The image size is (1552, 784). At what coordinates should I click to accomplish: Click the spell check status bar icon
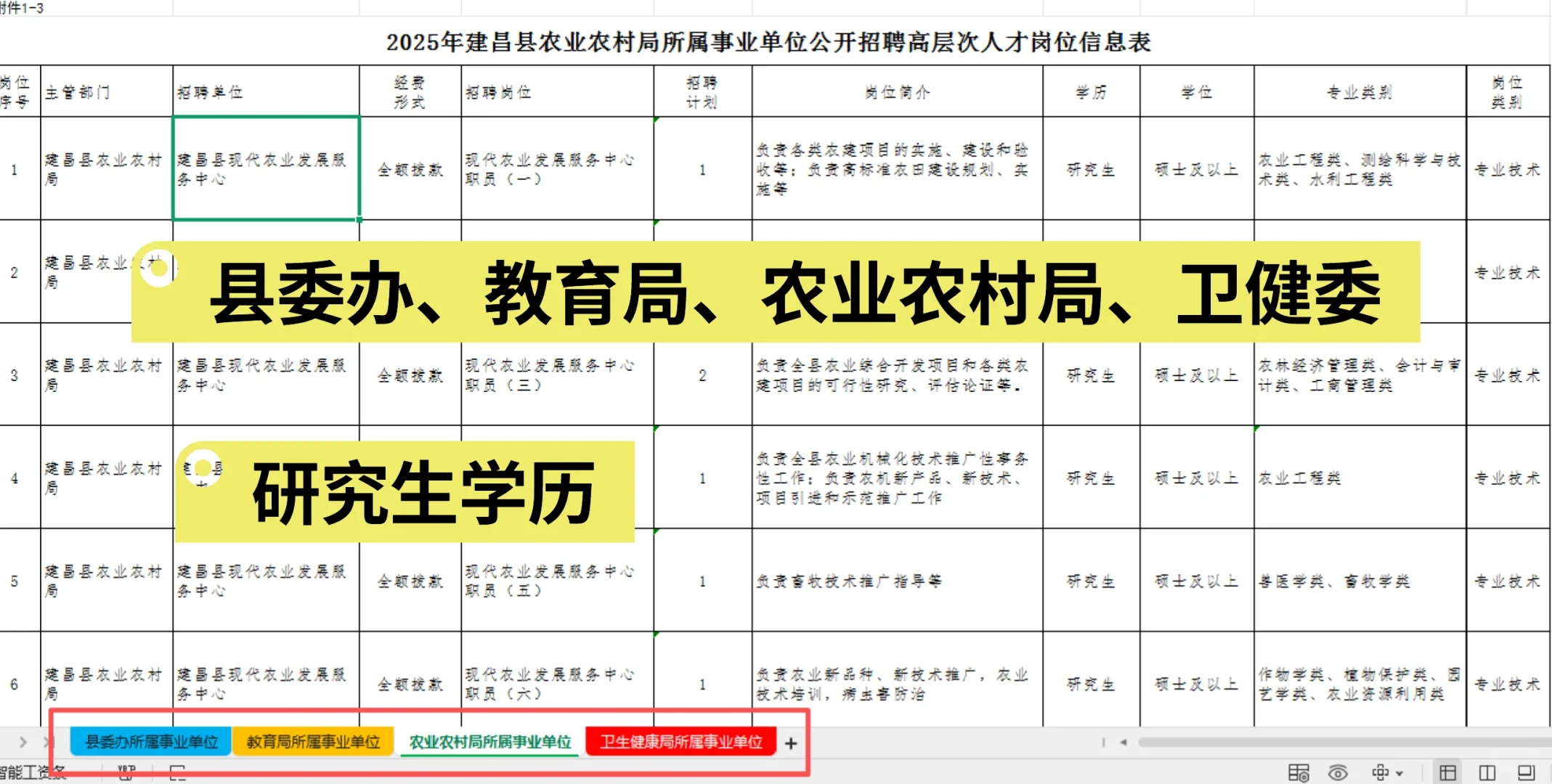(126, 772)
